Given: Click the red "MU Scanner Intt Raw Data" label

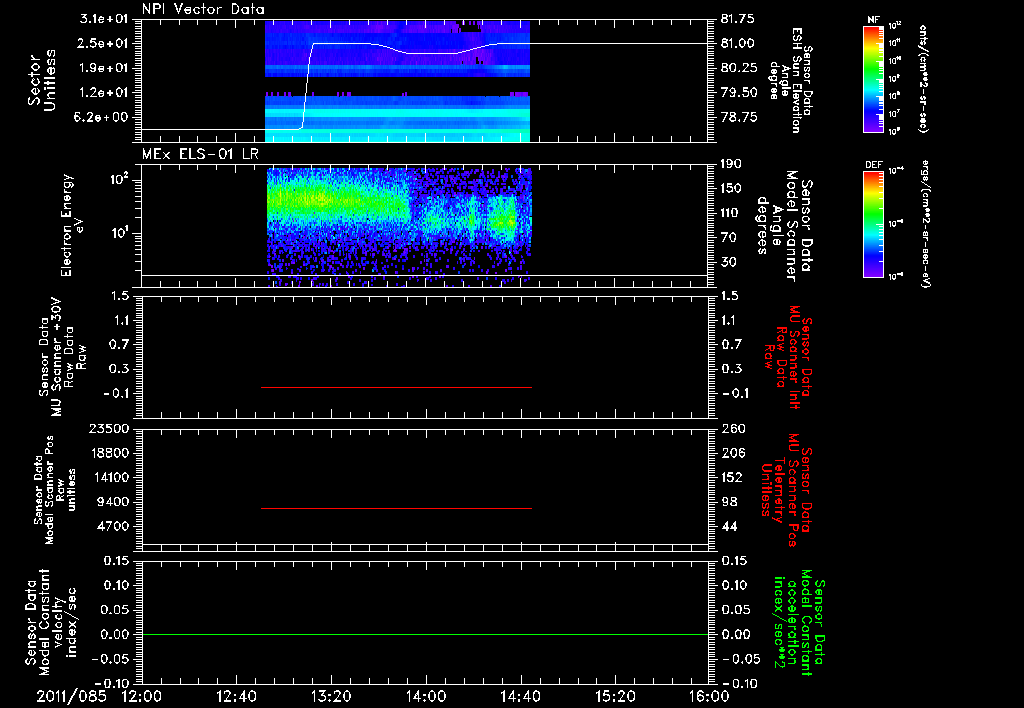Looking at the screenshot, I should click(x=788, y=357).
